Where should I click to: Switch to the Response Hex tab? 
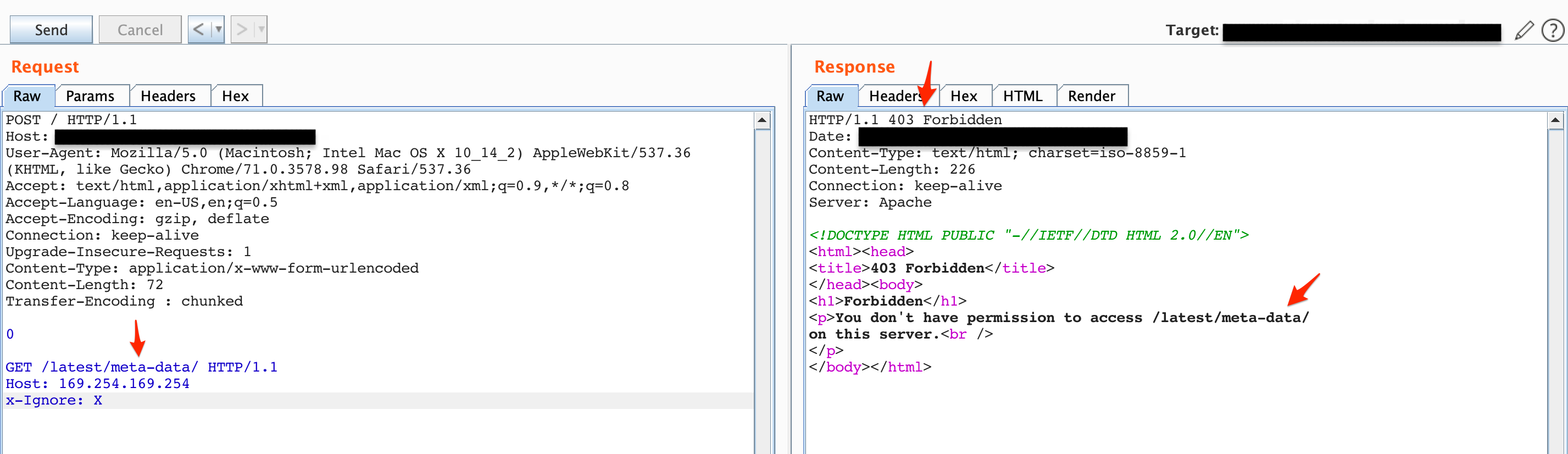tap(964, 96)
